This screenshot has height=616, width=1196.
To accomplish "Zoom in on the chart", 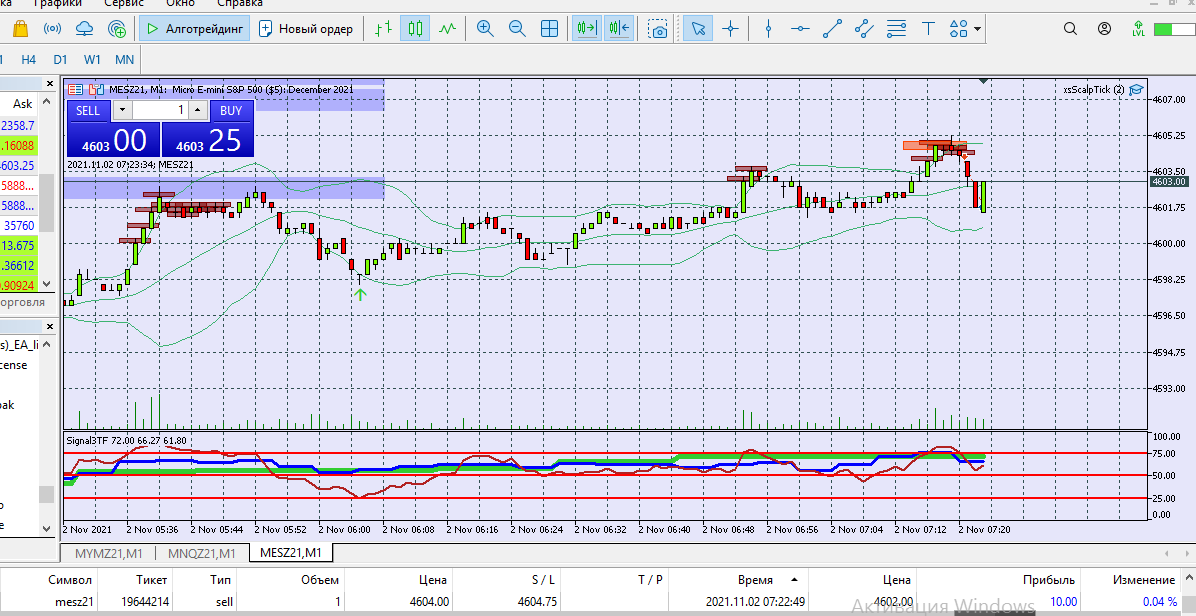I will tap(484, 29).
